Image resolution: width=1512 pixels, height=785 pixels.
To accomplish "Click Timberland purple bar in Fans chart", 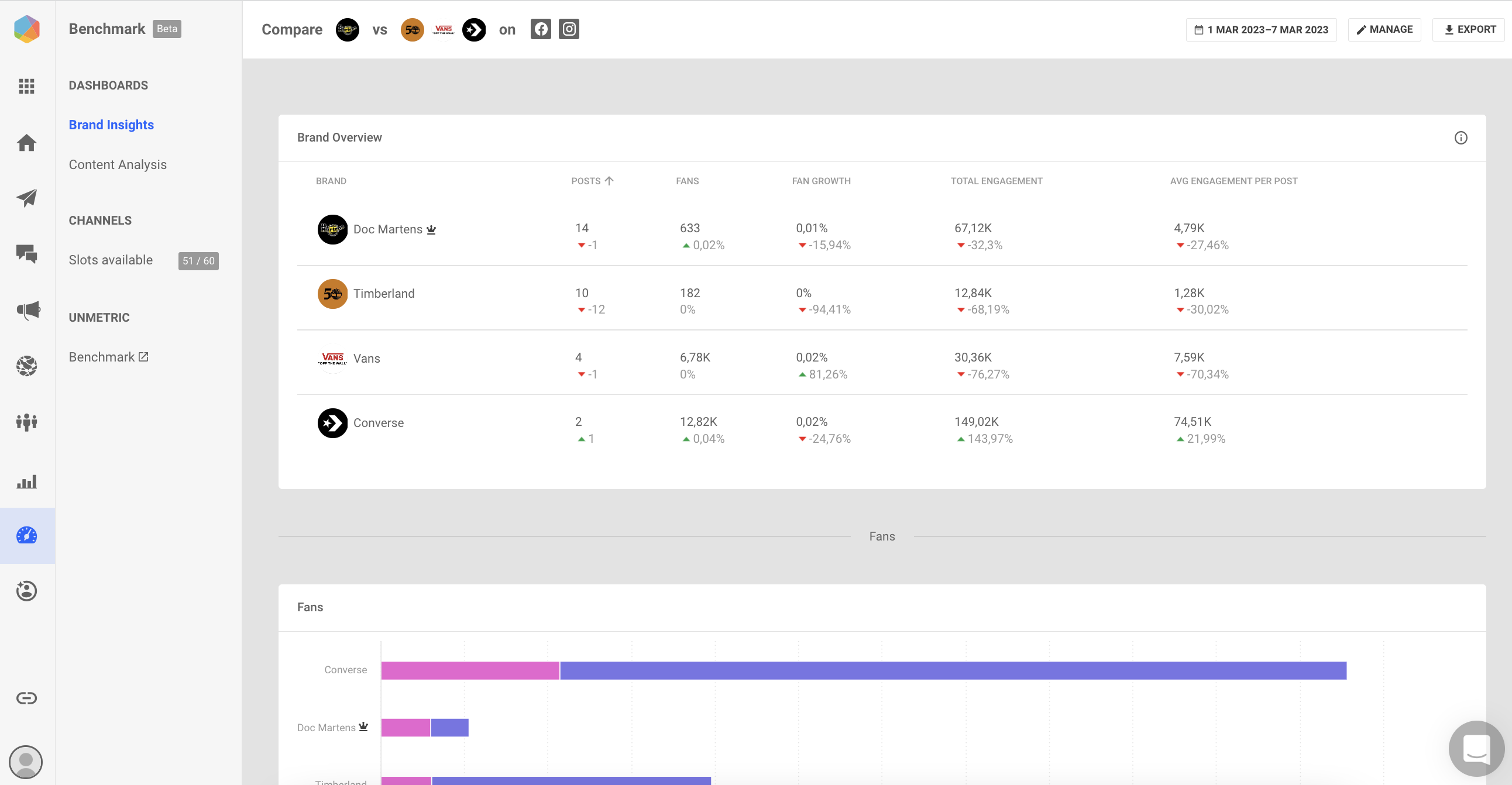I will coord(571,781).
